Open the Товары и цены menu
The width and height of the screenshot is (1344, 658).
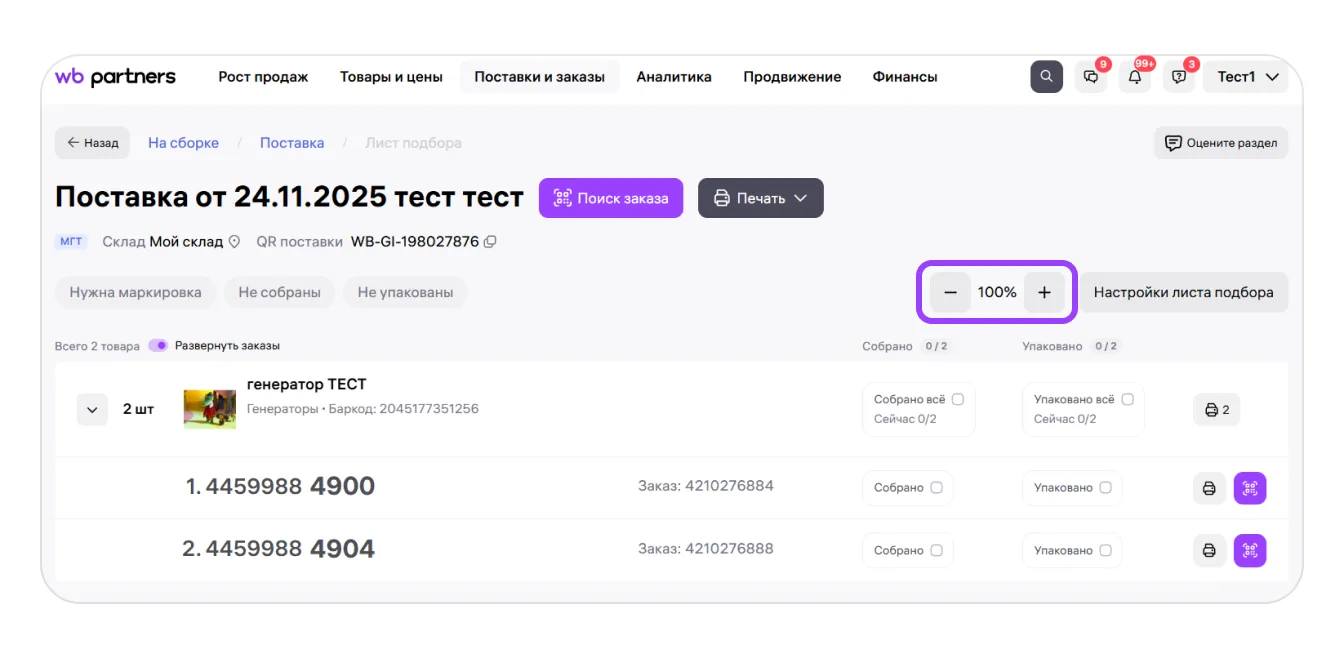coord(391,77)
